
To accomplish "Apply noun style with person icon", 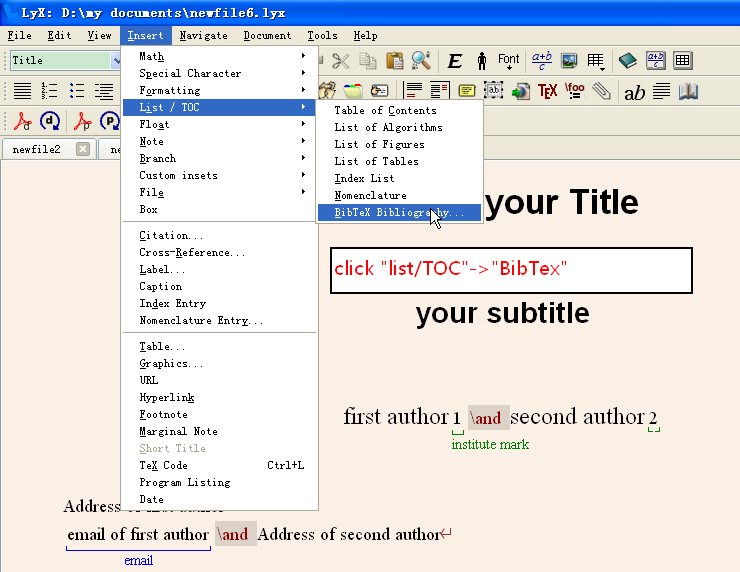I will 481,61.
